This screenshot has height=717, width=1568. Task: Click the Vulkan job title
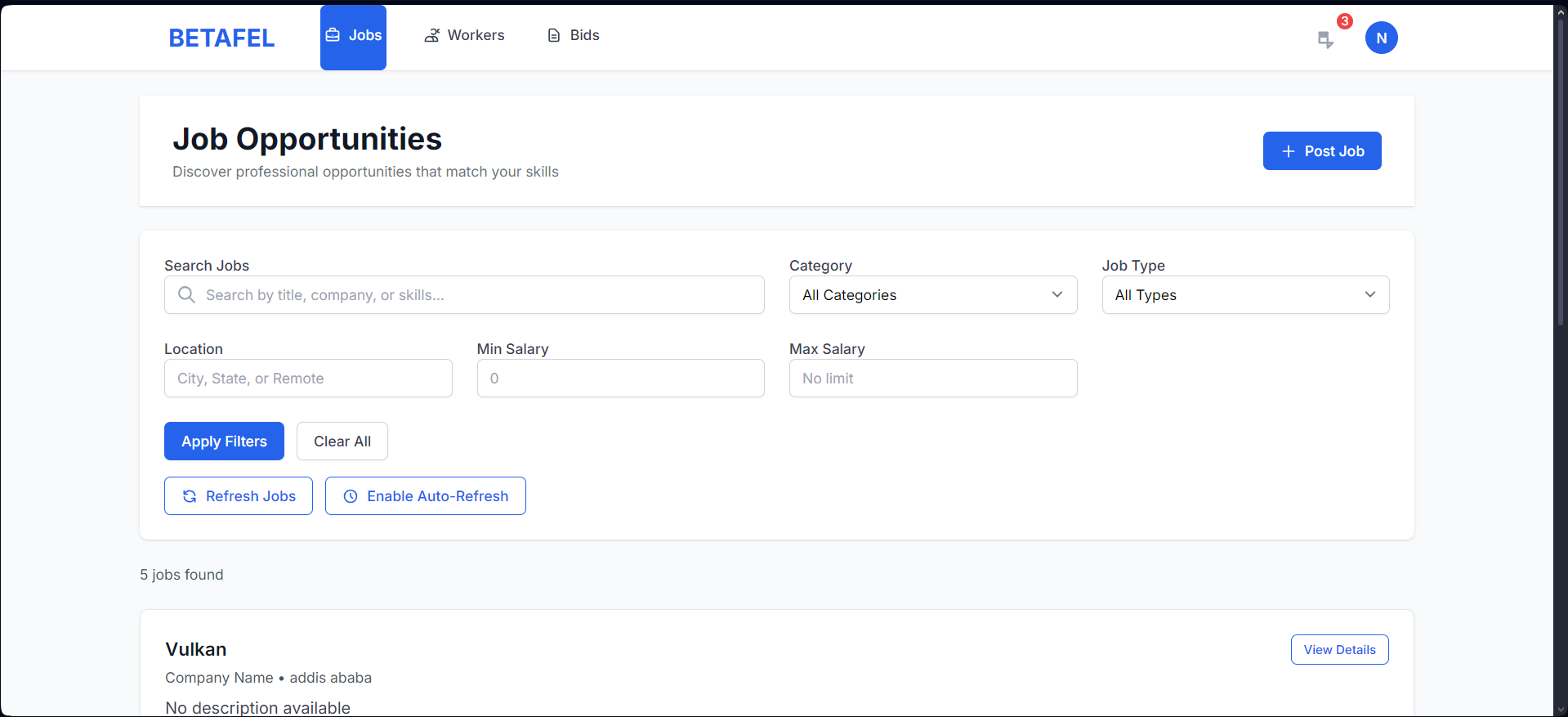pos(196,649)
